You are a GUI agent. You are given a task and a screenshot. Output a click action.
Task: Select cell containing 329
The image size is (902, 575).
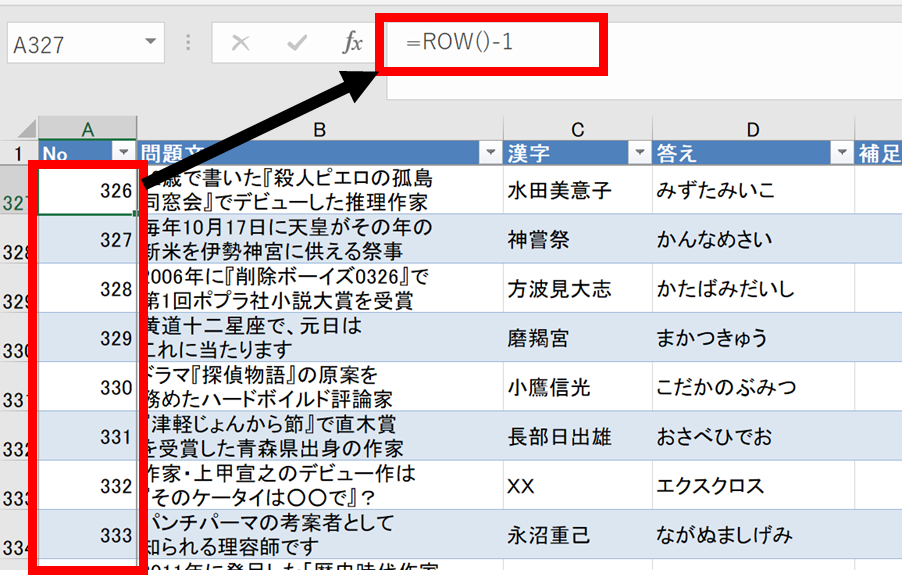tap(87, 338)
